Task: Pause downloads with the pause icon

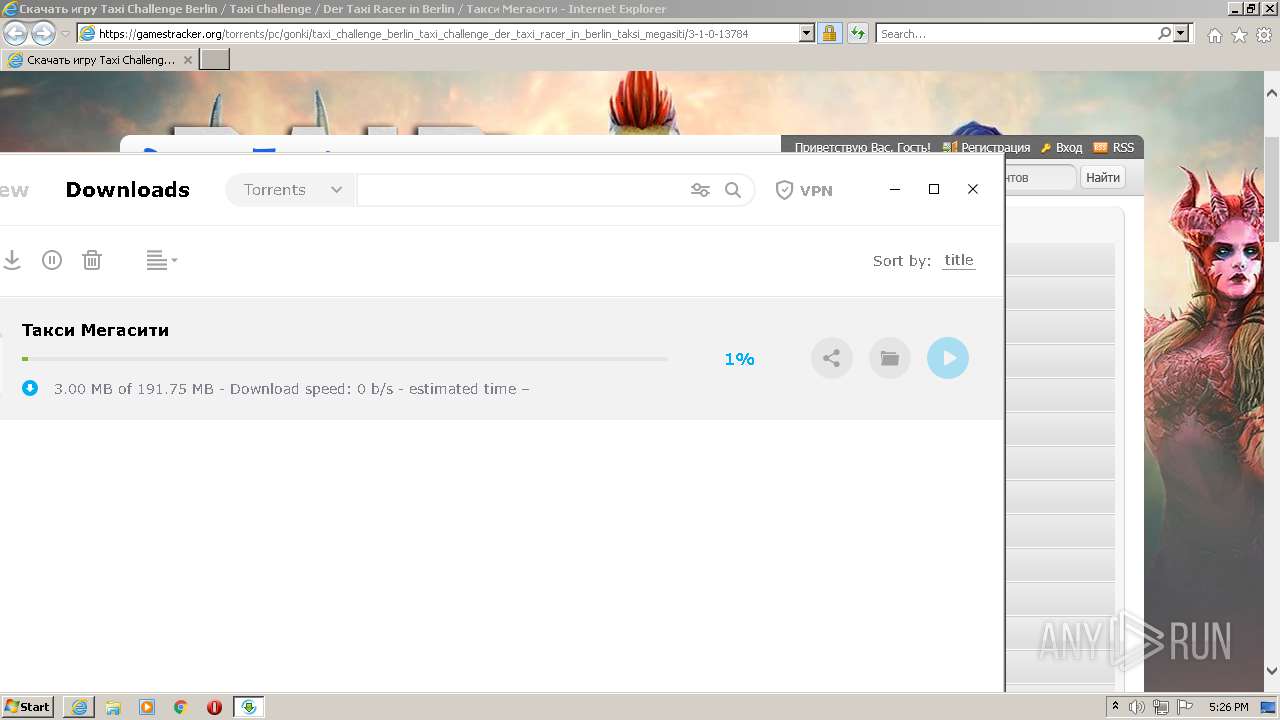Action: tap(52, 260)
